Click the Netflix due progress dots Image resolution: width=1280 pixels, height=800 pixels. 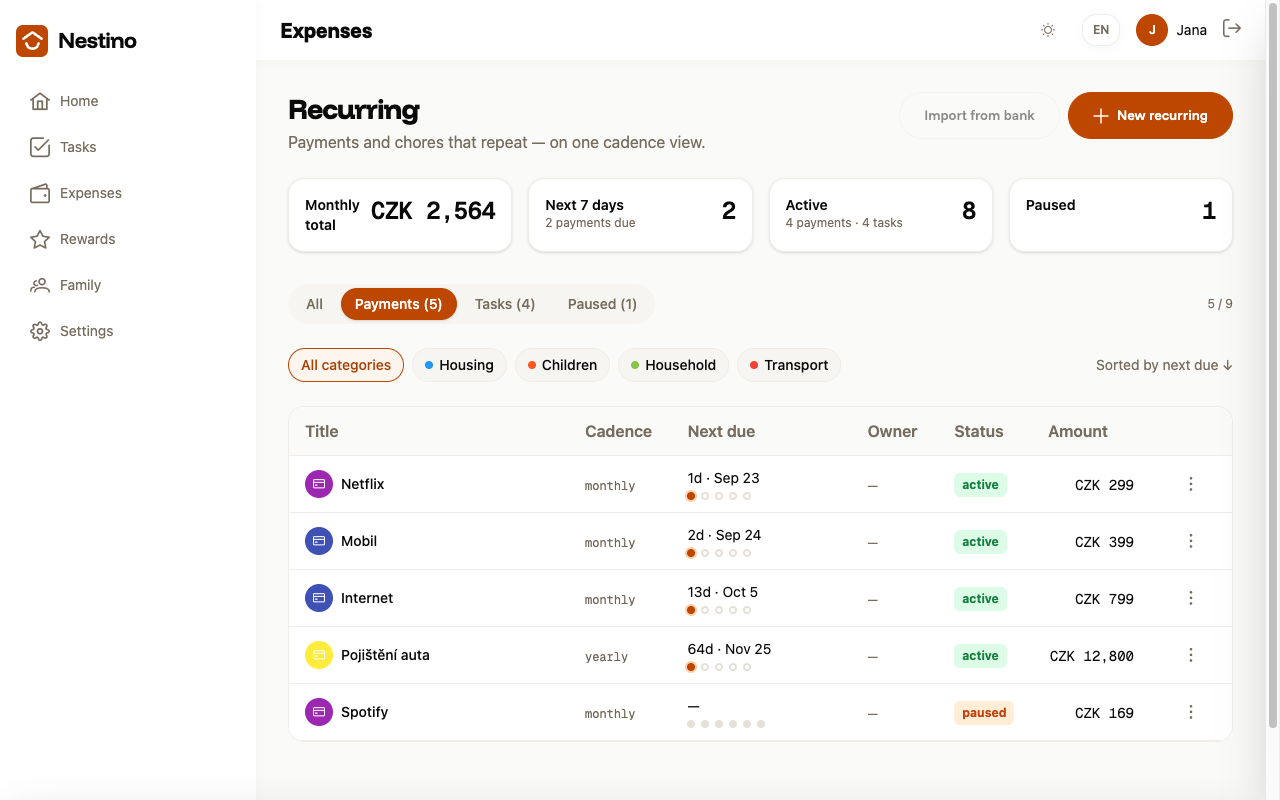click(719, 496)
